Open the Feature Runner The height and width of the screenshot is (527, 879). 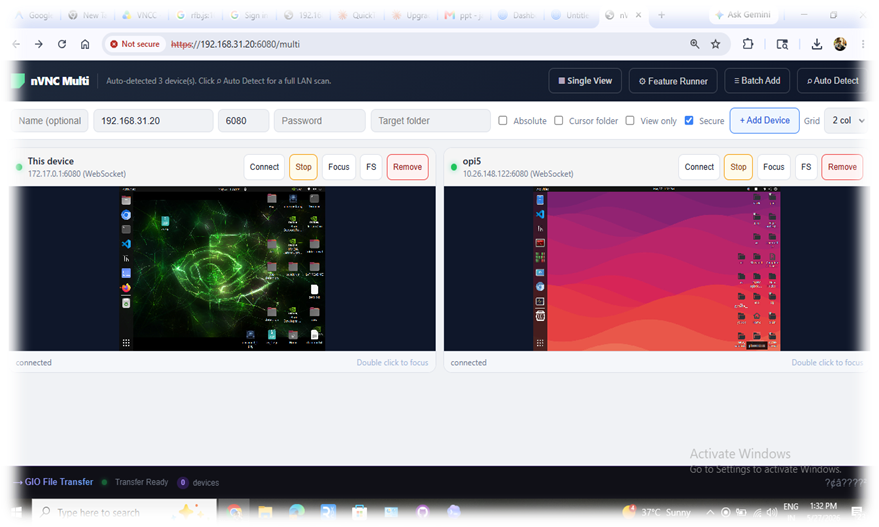point(673,81)
